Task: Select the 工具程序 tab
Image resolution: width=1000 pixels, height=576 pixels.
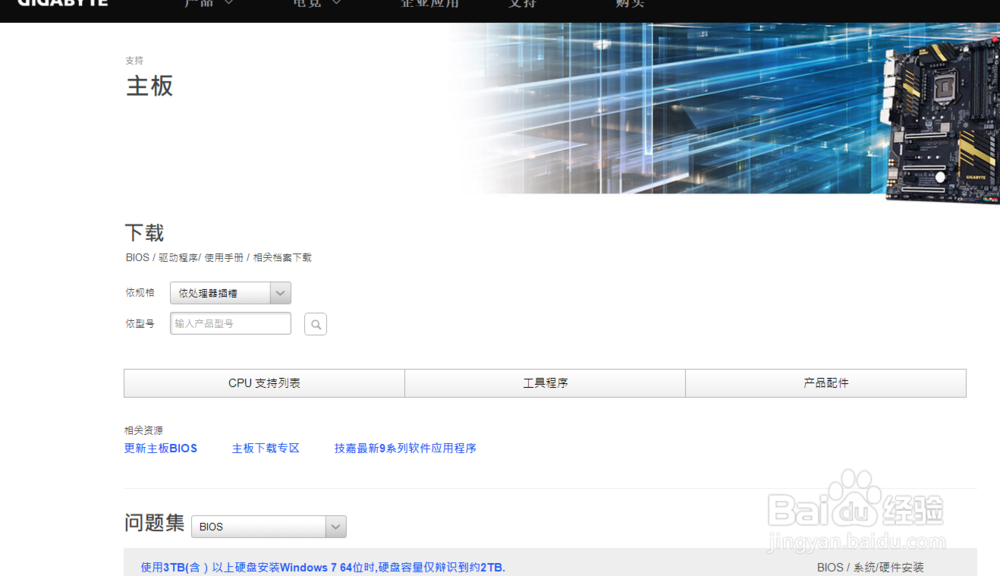Action: click(x=545, y=382)
